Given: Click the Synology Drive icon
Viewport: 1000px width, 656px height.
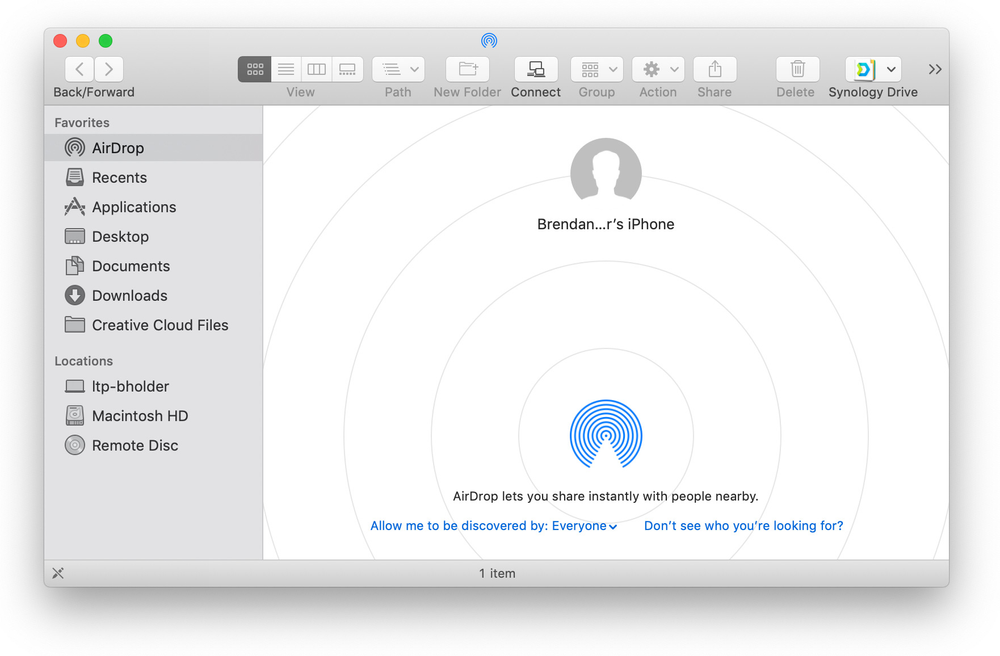Looking at the screenshot, I should (x=864, y=69).
